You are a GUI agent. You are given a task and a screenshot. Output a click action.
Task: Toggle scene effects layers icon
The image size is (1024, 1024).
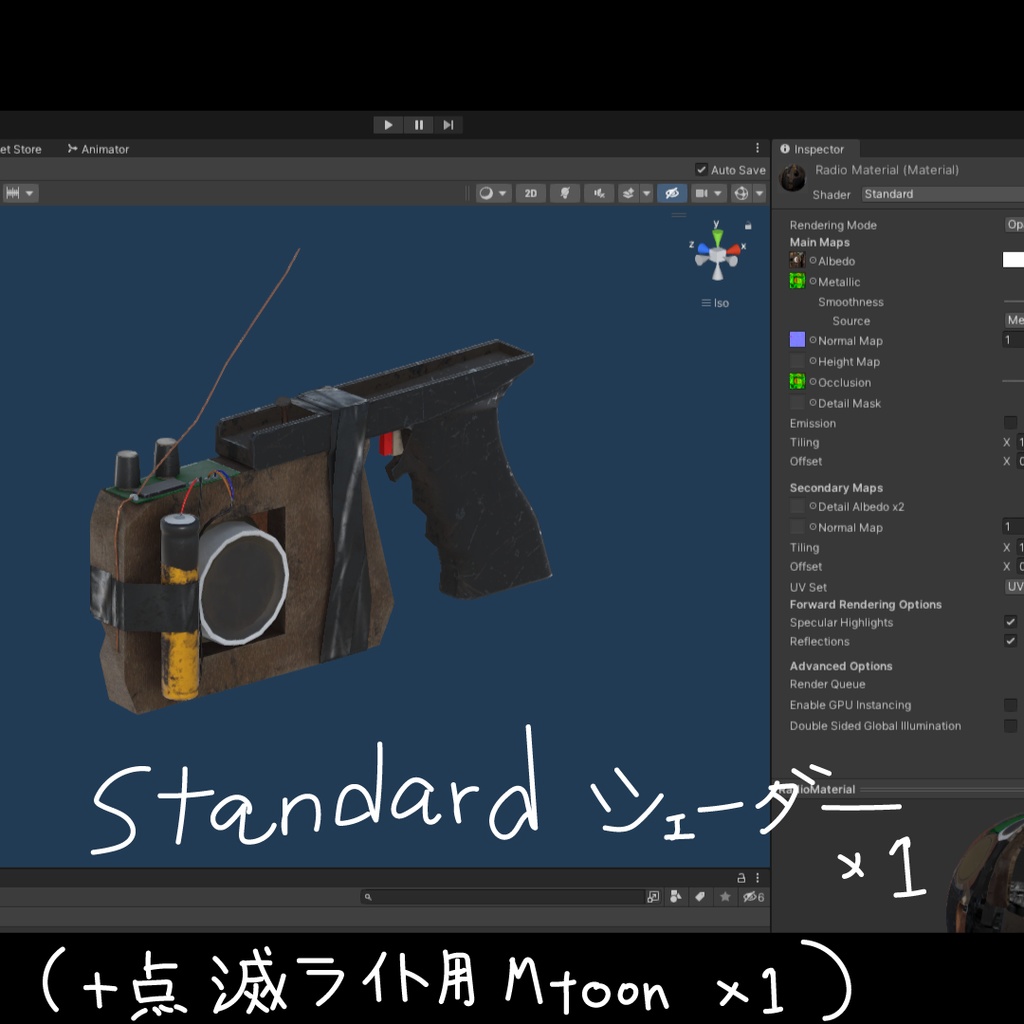click(628, 193)
